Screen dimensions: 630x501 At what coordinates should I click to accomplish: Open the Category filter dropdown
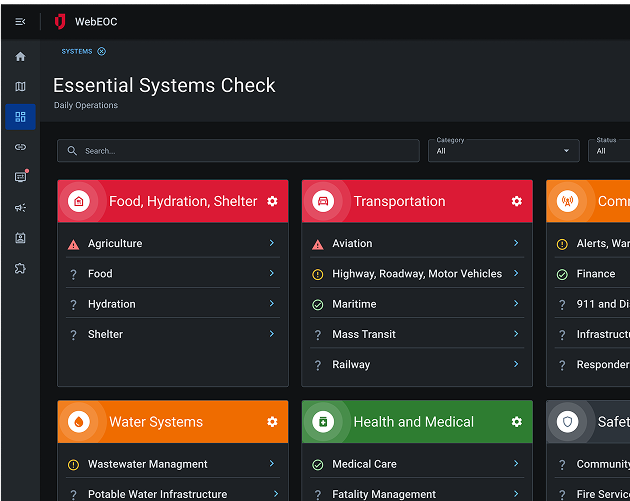pos(503,151)
